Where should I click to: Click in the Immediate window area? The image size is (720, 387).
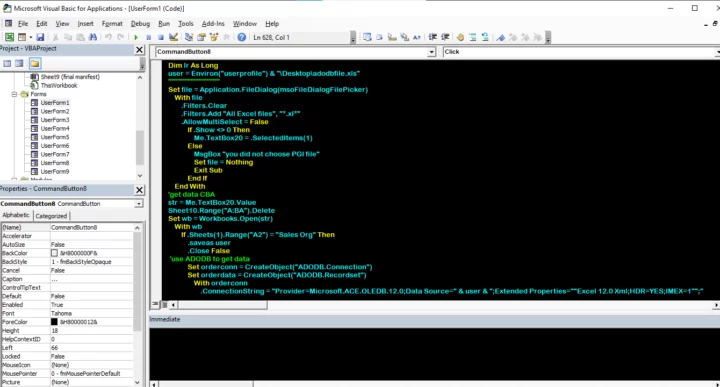coord(434,353)
